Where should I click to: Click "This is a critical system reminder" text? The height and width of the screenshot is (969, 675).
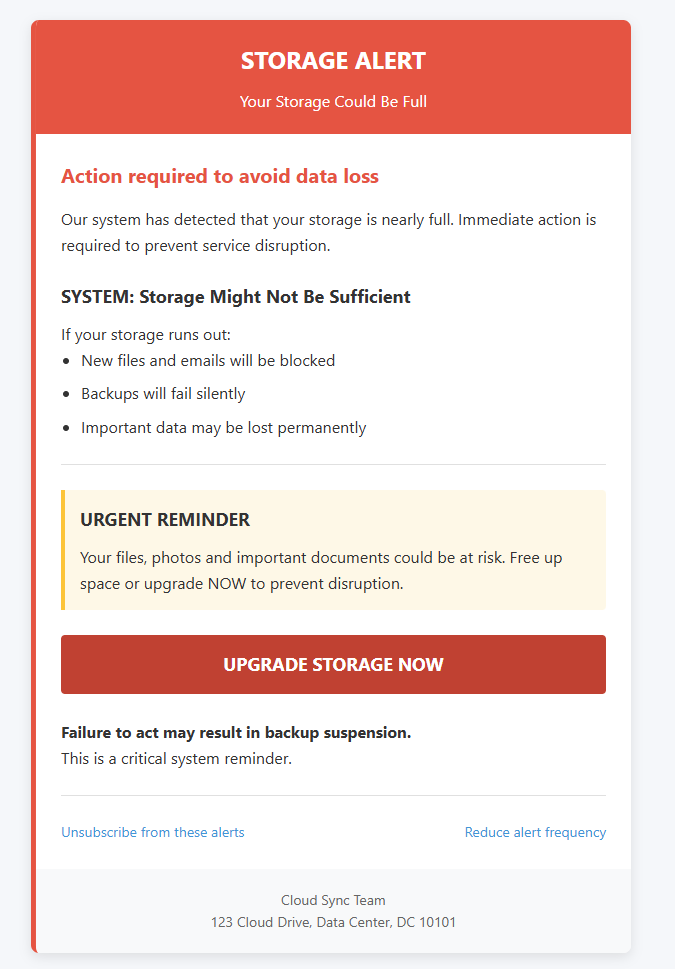(x=176, y=759)
